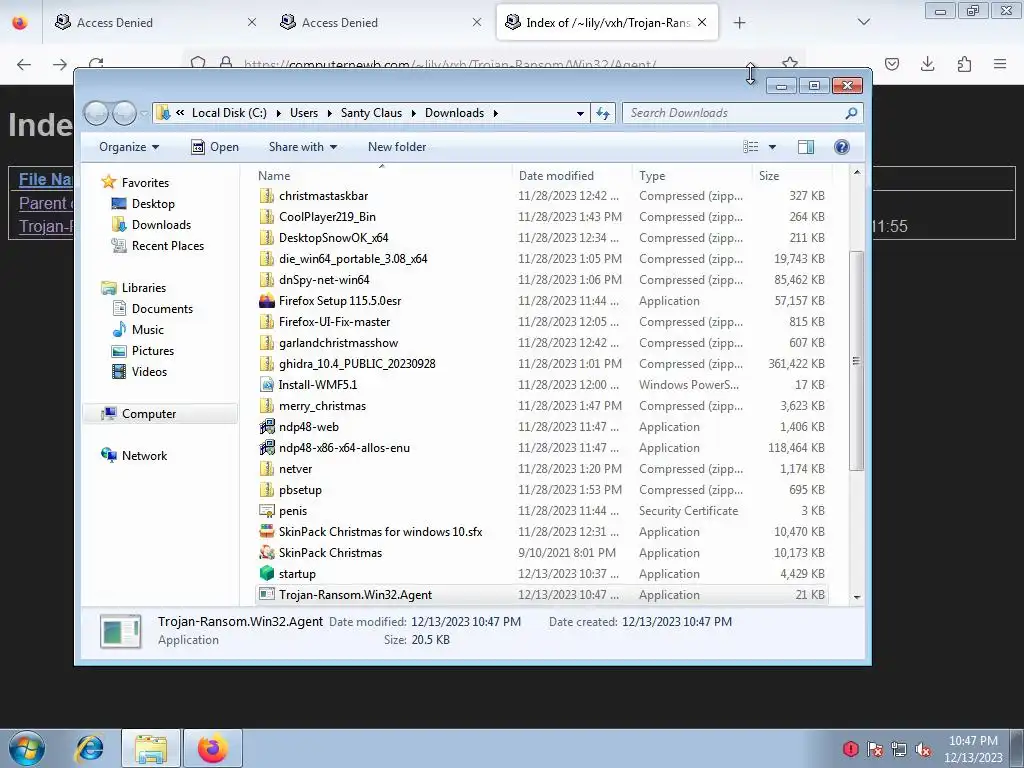Click the file list vertical scrollbar thumb
The image size is (1024, 768).
(x=856, y=360)
